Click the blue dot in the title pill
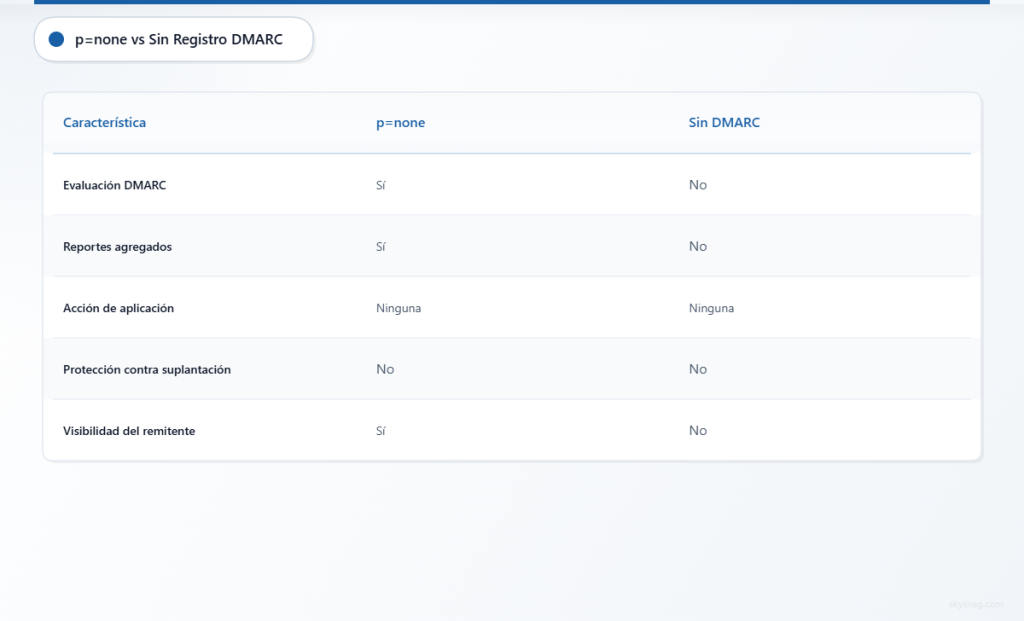Image resolution: width=1024 pixels, height=621 pixels. point(56,39)
